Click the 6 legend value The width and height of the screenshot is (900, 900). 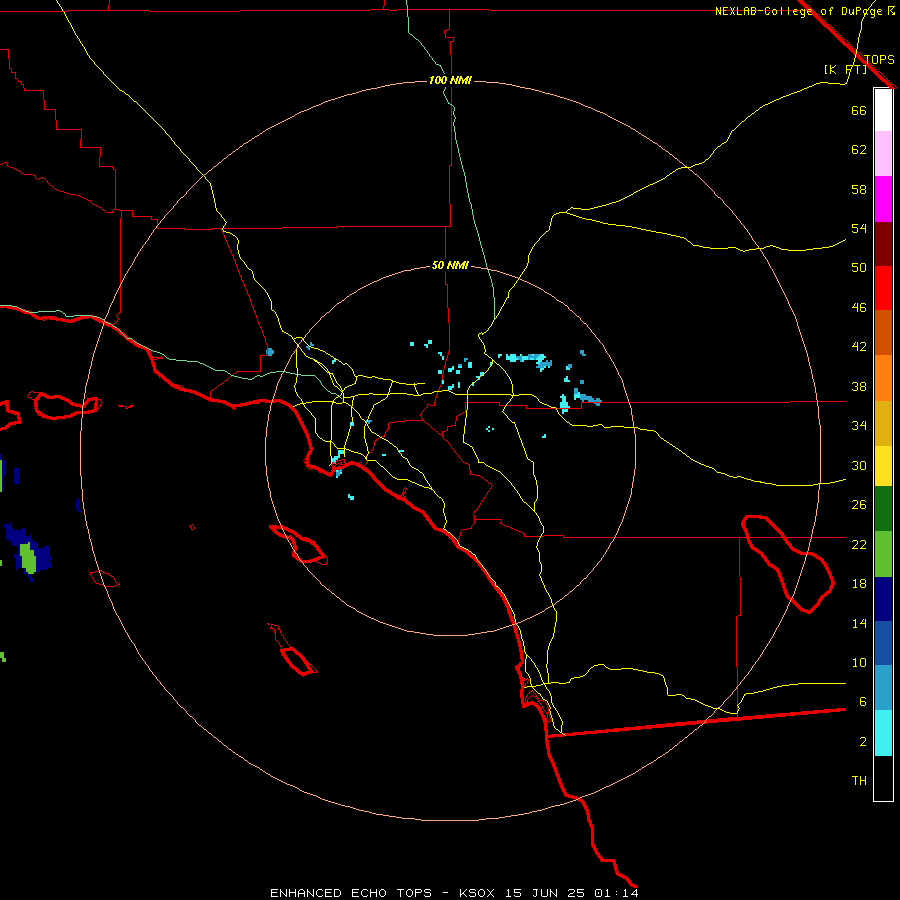tap(862, 702)
